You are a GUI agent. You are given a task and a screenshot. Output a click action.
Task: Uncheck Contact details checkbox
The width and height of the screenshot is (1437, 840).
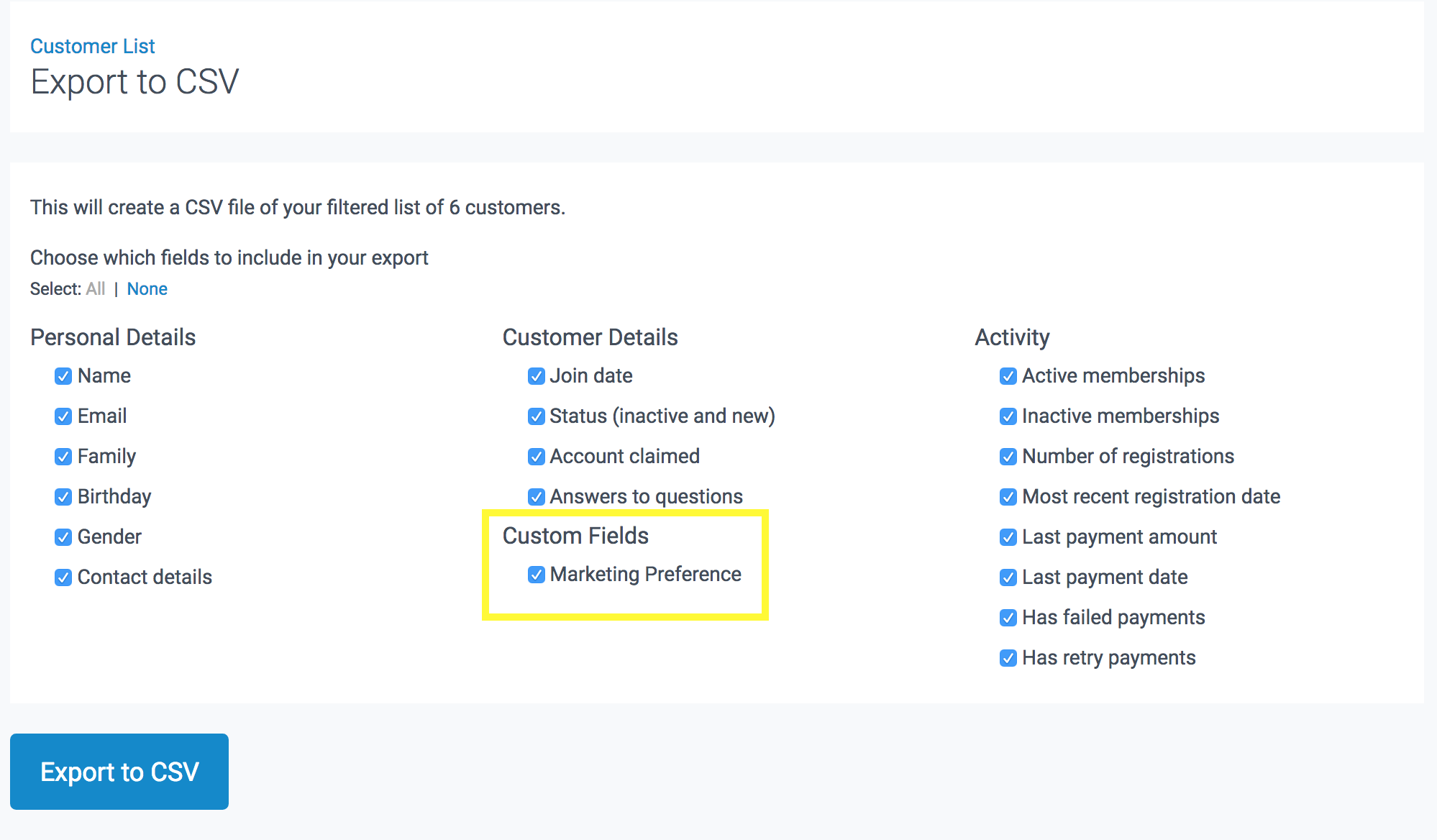click(63, 577)
